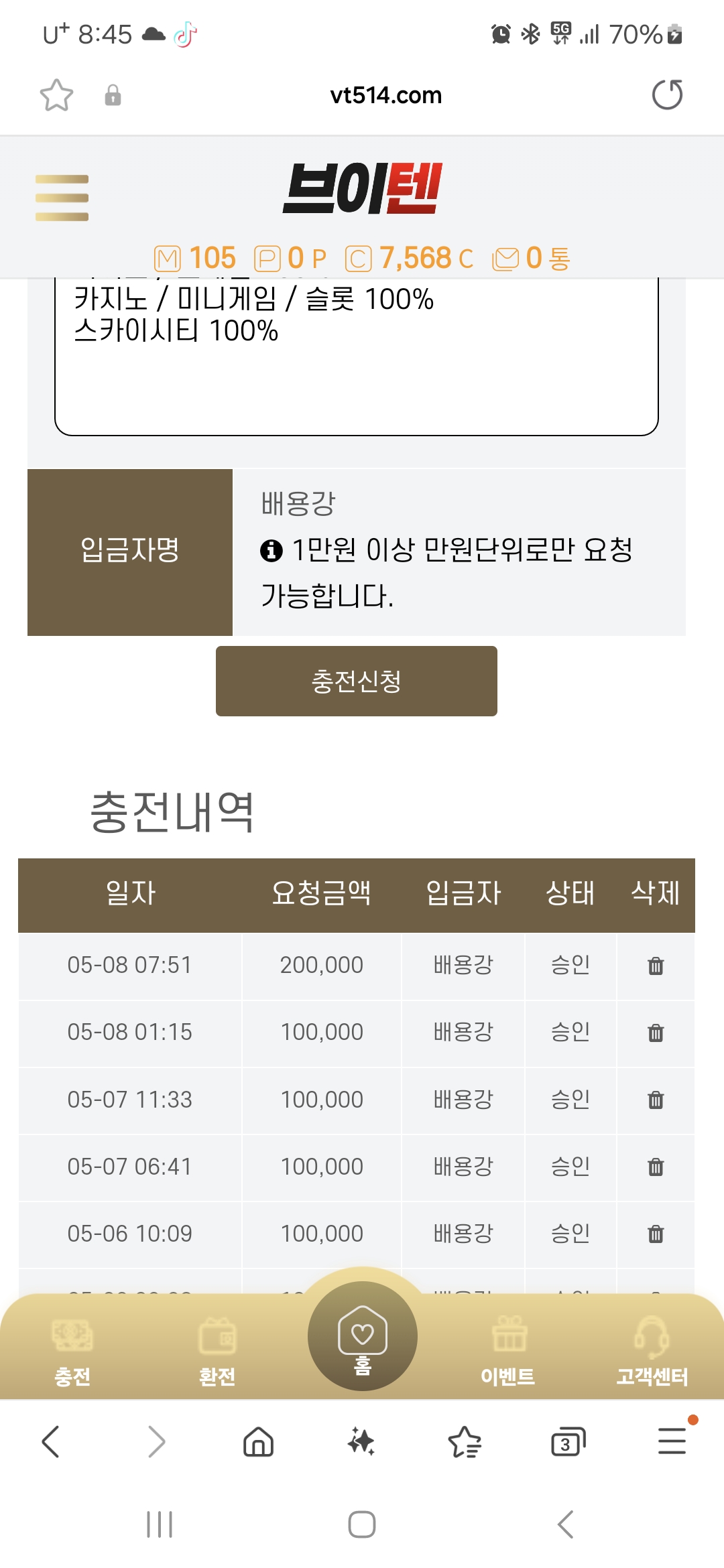The width and height of the screenshot is (724, 1568).
Task: Submit the 충전신청 button
Action: pyautogui.click(x=357, y=681)
